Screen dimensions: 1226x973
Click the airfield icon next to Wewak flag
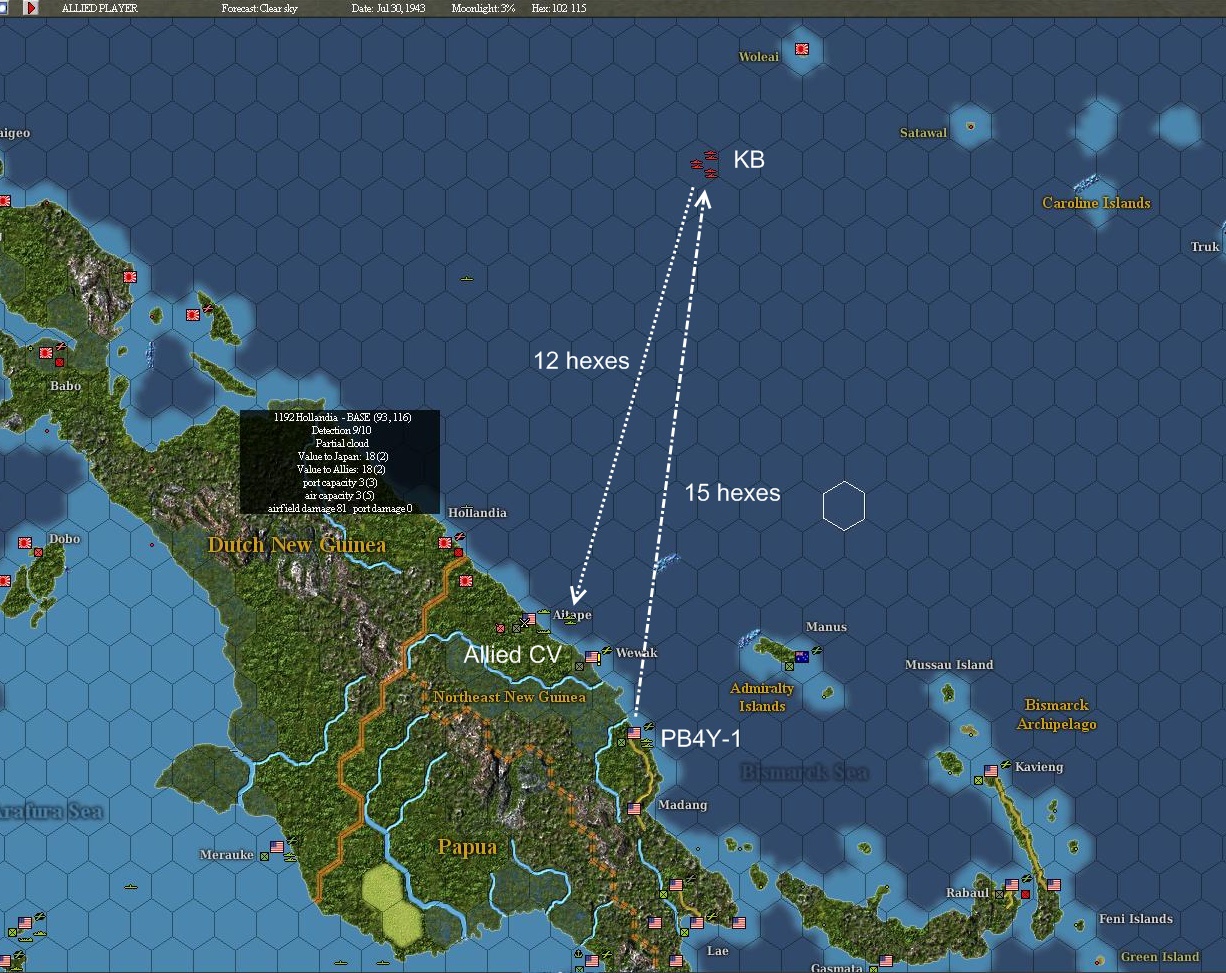pos(606,650)
